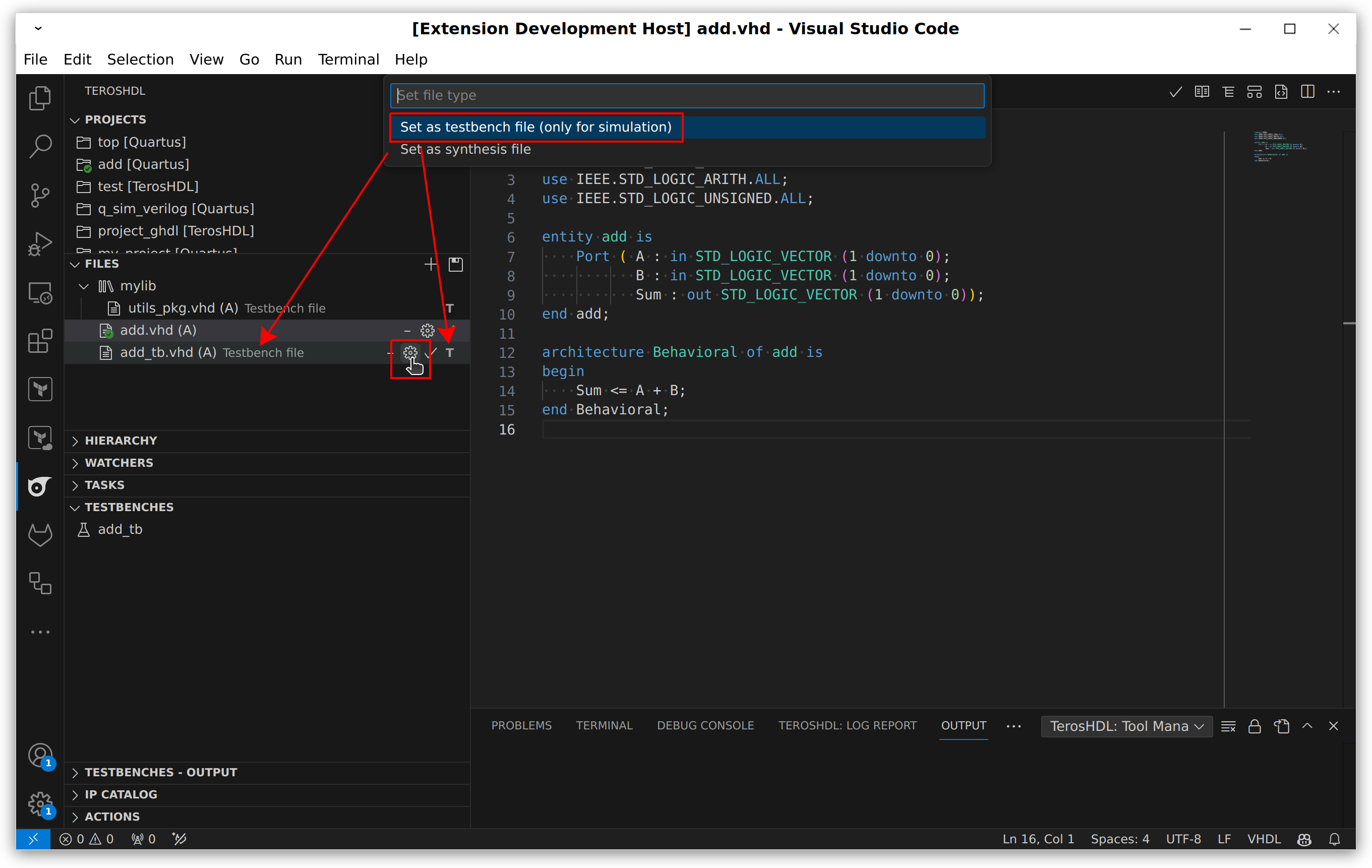This screenshot has width=1372, height=868.
Task: Click the code file icon in editor toolbar
Action: [1281, 92]
